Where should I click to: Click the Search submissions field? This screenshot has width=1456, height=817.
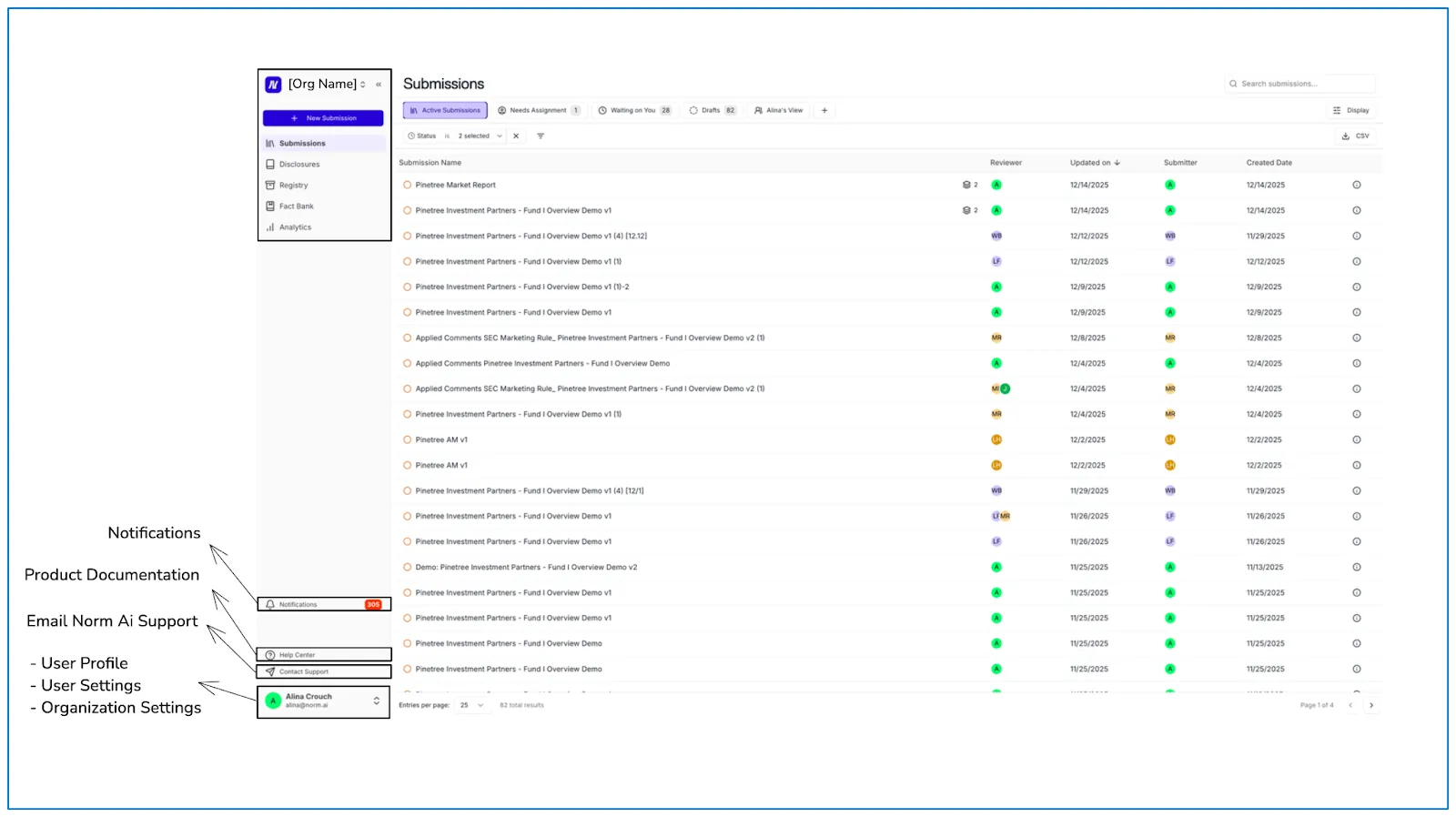click(1299, 84)
